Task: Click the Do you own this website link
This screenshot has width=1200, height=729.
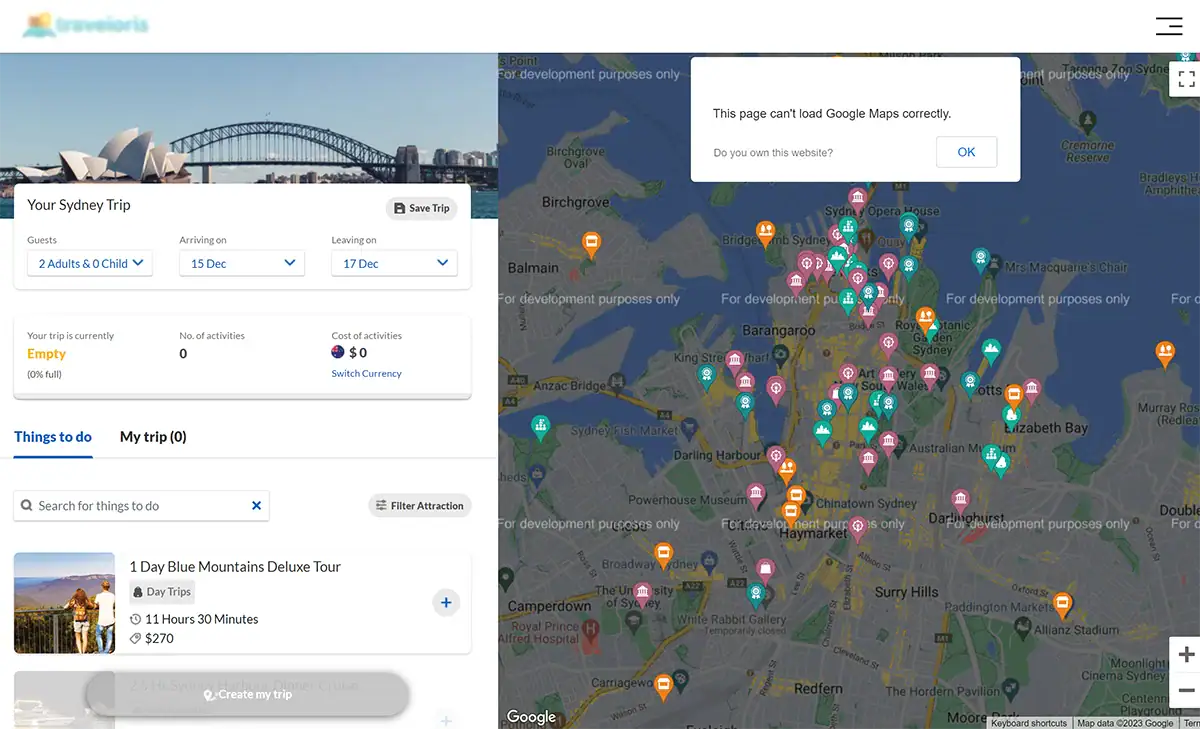Action: 773,153
